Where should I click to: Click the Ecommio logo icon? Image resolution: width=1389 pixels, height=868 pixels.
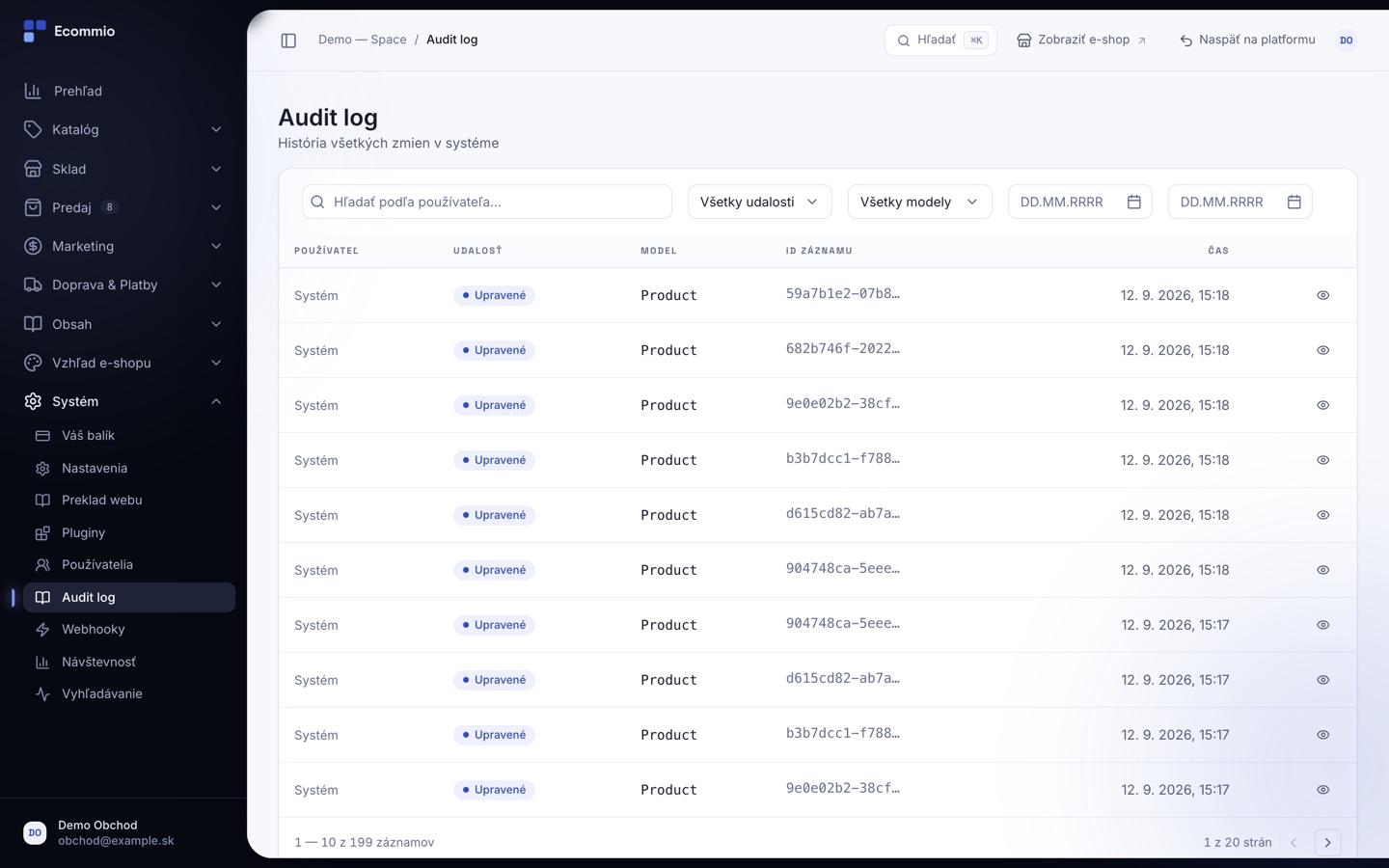pos(35,31)
